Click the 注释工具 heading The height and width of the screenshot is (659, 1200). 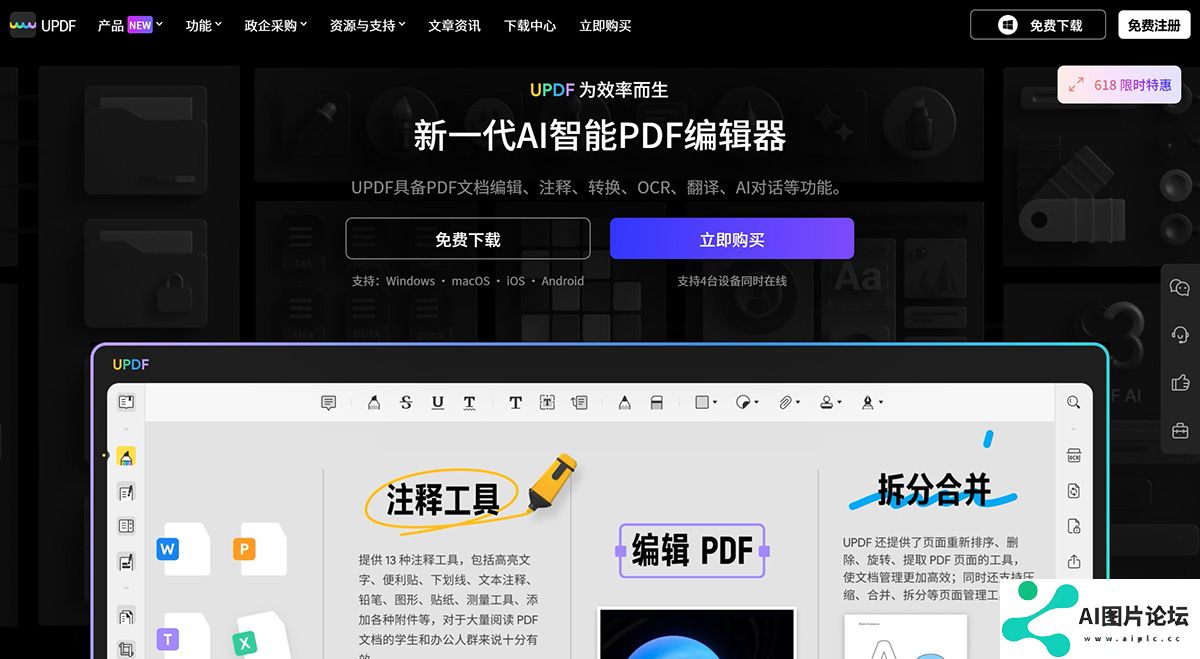click(442, 498)
